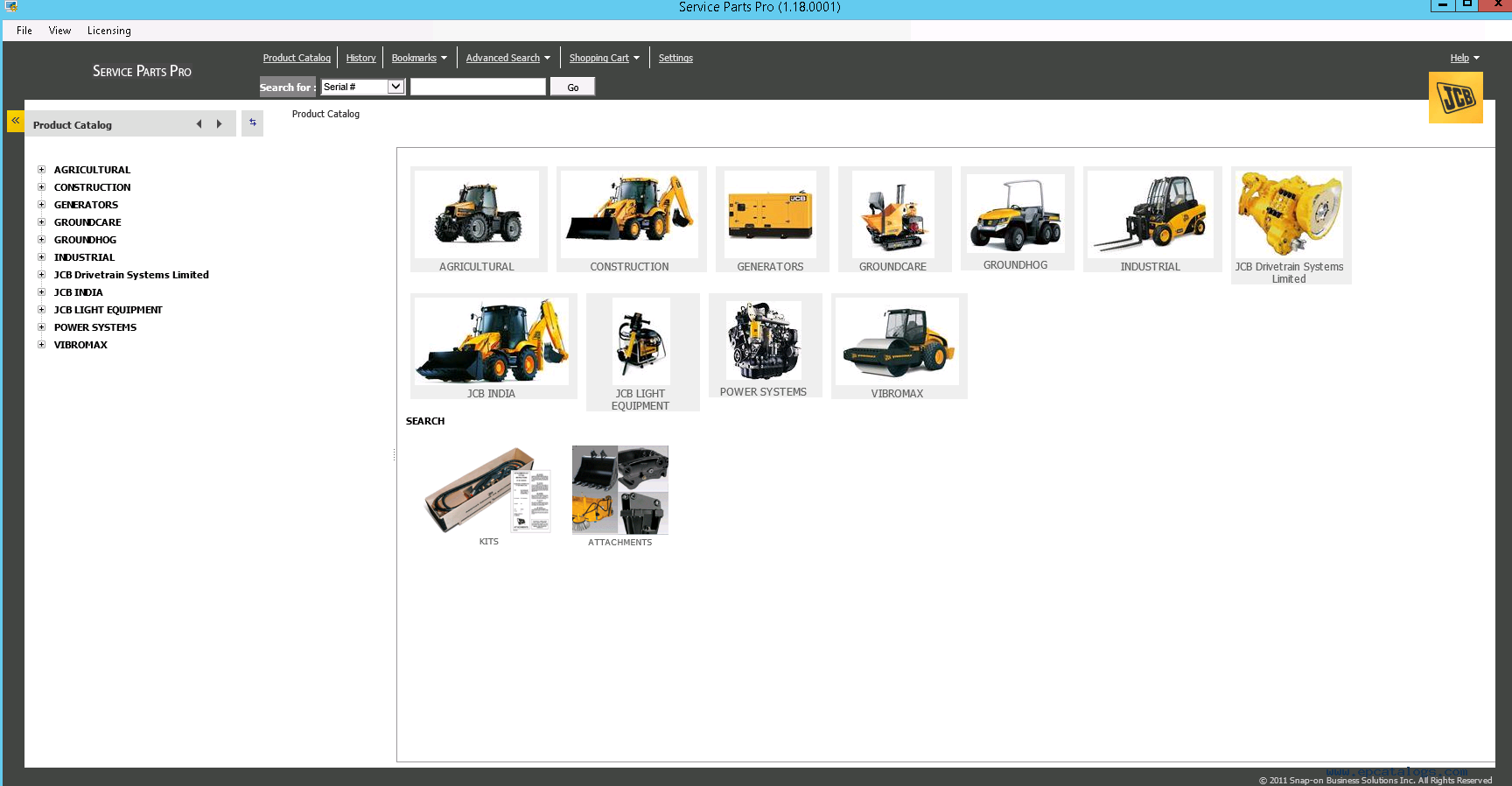This screenshot has width=1512, height=786.
Task: Click the Product Catalog navigation link
Action: pos(297,58)
